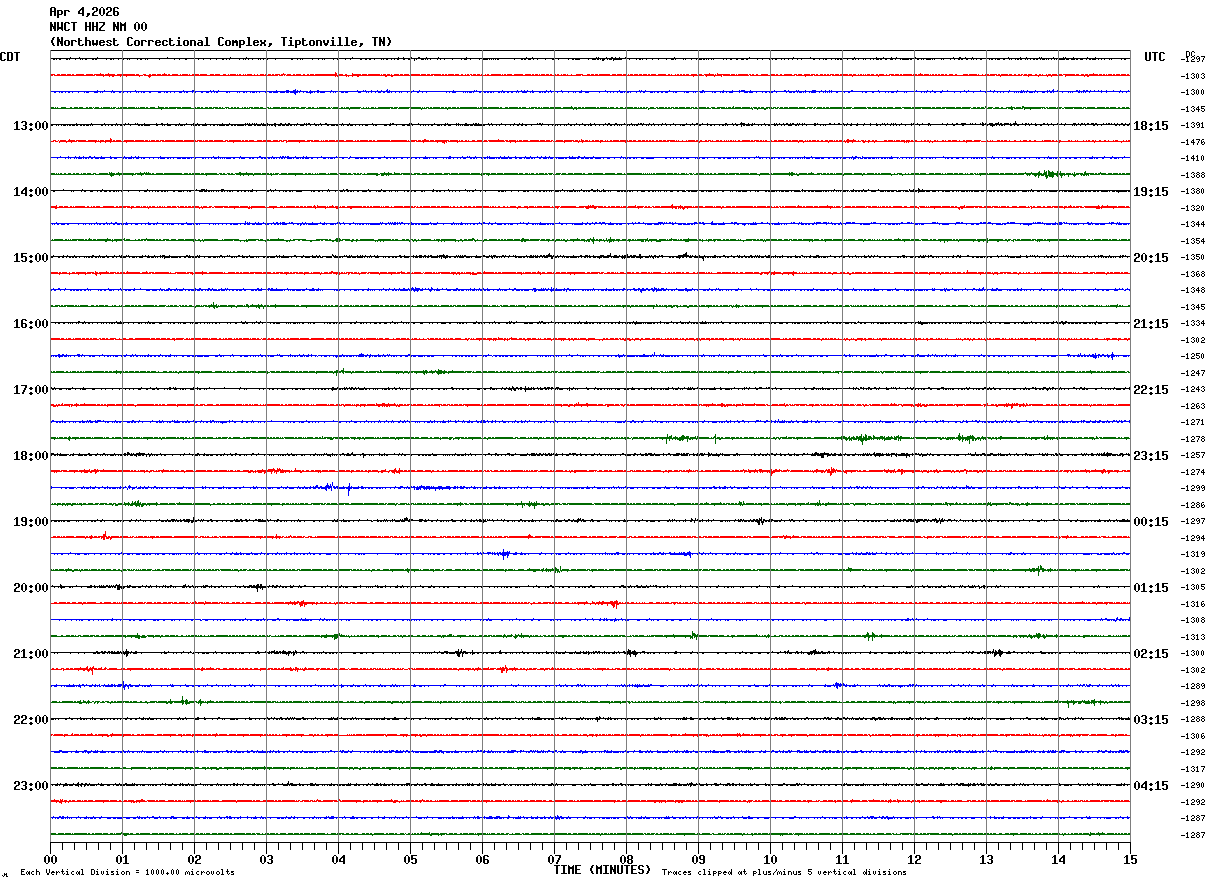Click the '21:15' UTC time label

point(1151,324)
